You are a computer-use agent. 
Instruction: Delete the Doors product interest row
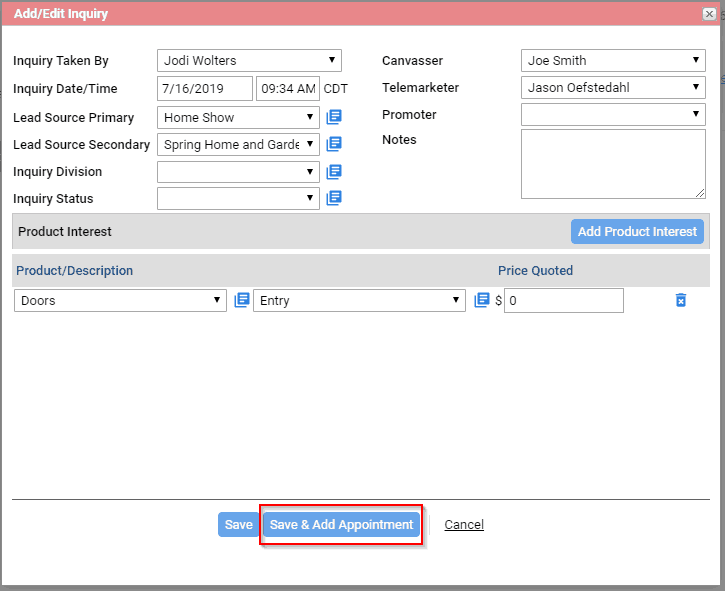(x=681, y=300)
